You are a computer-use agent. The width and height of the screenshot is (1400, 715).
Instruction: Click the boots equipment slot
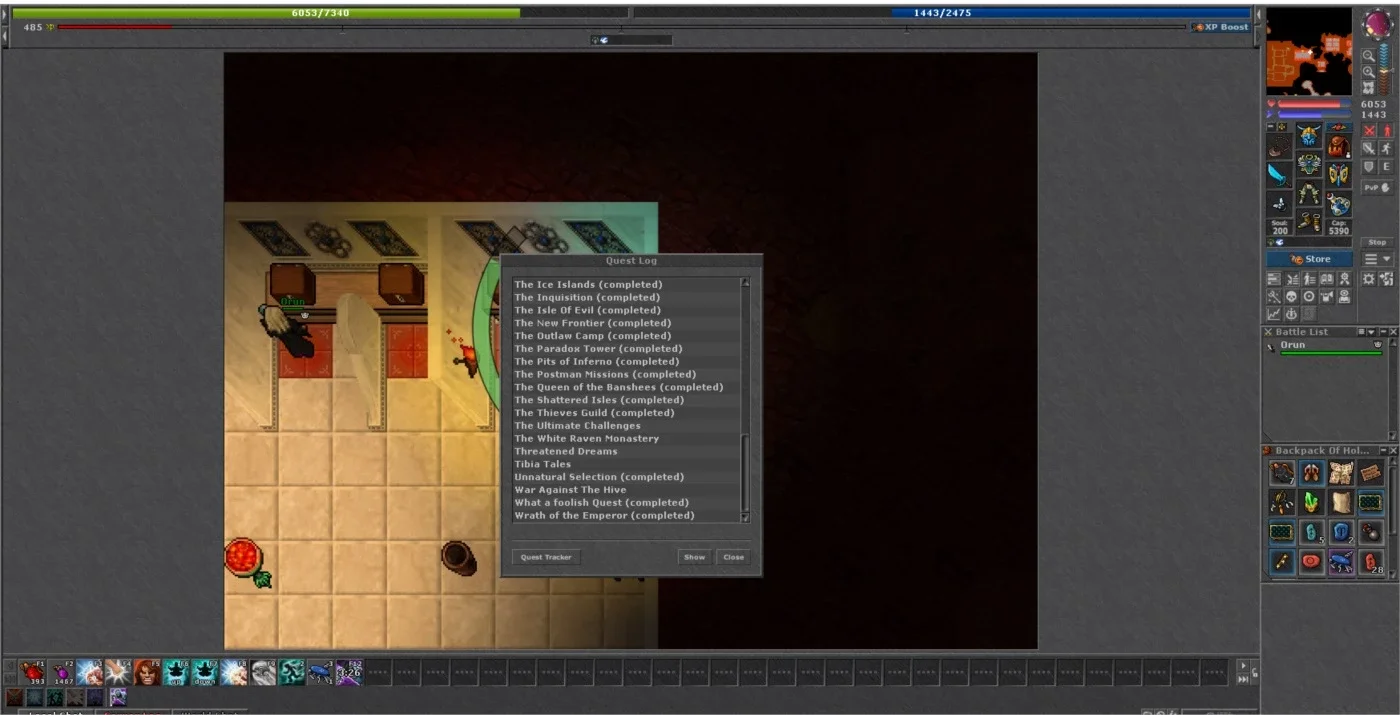tap(1308, 221)
